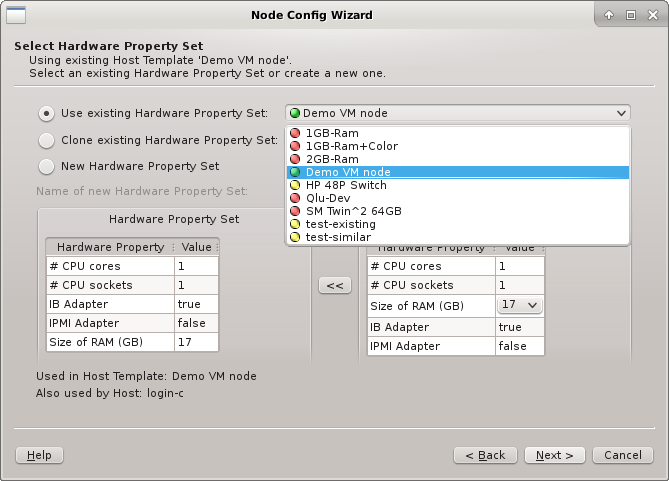Click left table Value column header
The height and width of the screenshot is (481, 669).
(197, 247)
